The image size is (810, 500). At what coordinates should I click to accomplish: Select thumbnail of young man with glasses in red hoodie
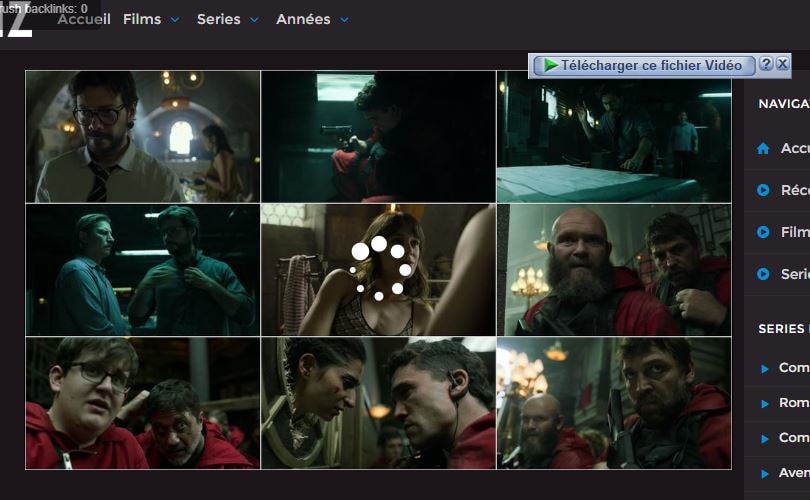tap(143, 403)
